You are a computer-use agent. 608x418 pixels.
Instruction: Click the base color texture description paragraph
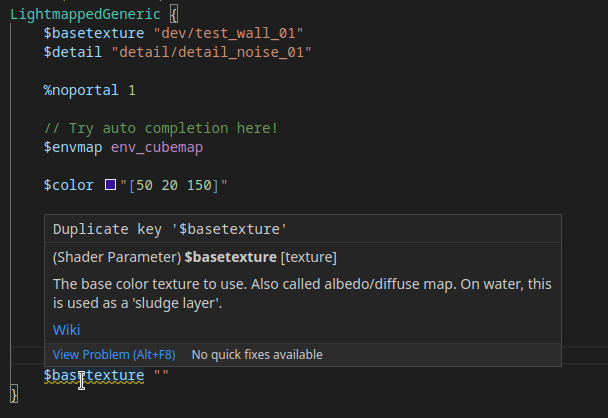point(302,294)
